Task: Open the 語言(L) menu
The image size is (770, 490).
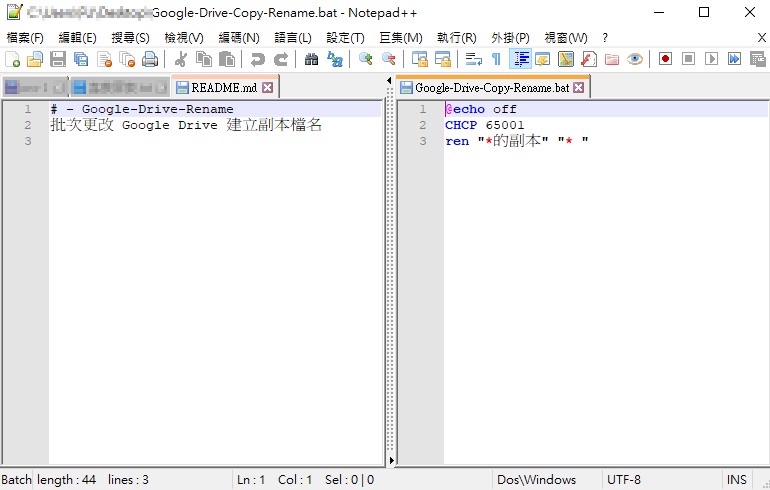Action: (x=293, y=38)
